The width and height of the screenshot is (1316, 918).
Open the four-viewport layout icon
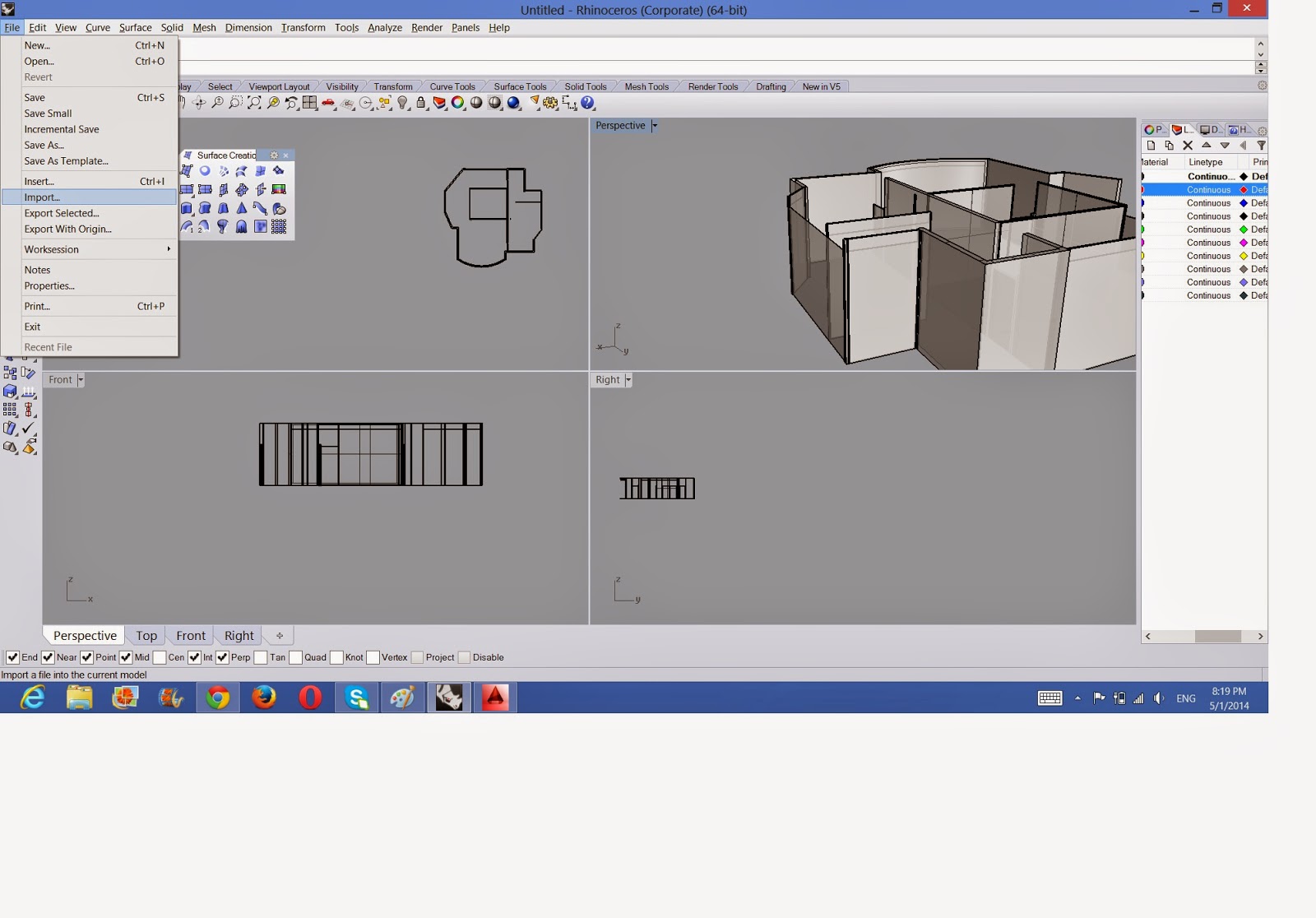[x=310, y=103]
